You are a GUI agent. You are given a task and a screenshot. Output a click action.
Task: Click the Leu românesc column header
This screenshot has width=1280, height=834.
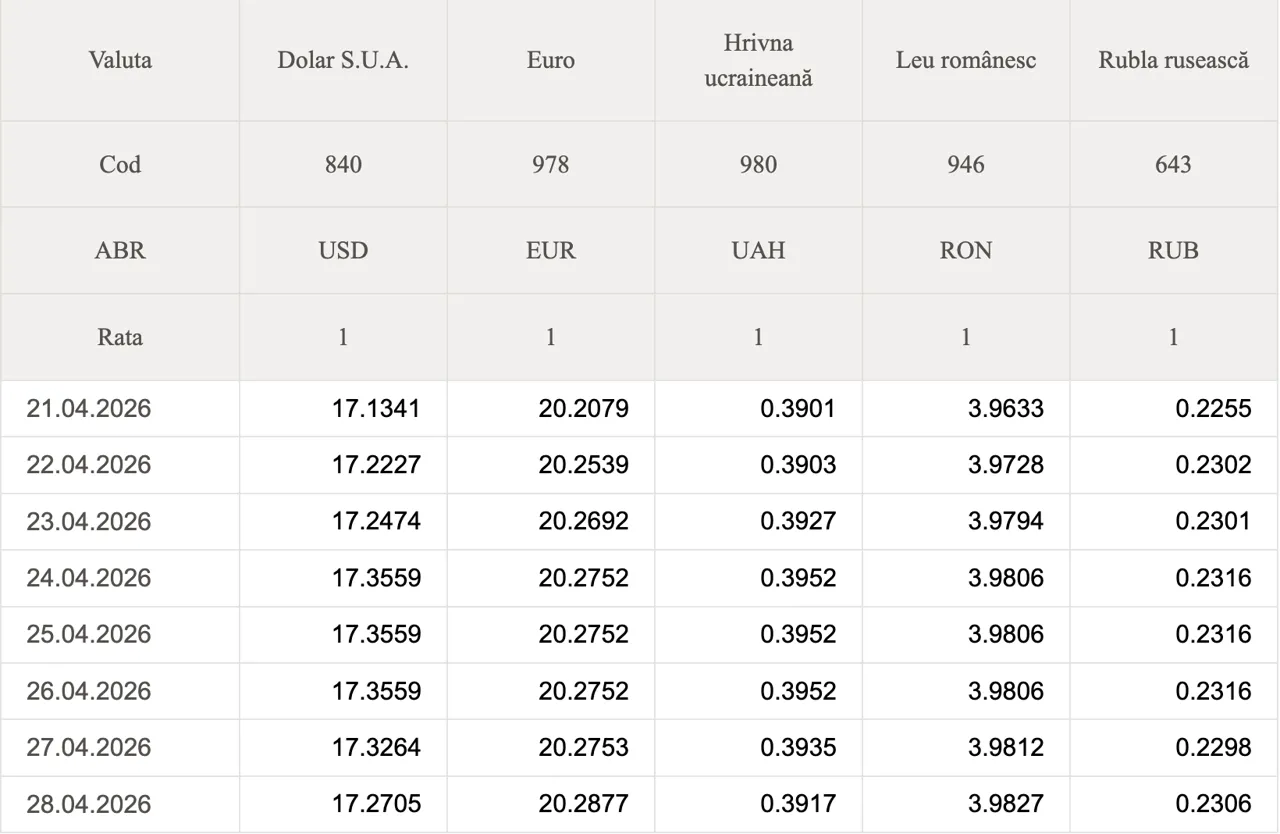[x=966, y=60]
